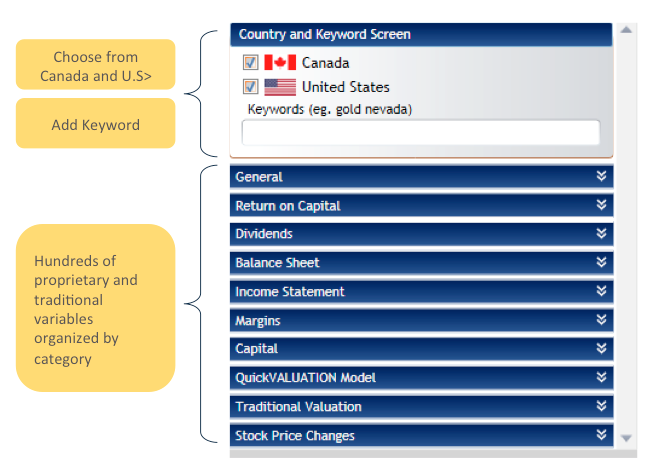This screenshot has height=473, width=651.
Task: Click the Canada country label
Action: coord(325,63)
